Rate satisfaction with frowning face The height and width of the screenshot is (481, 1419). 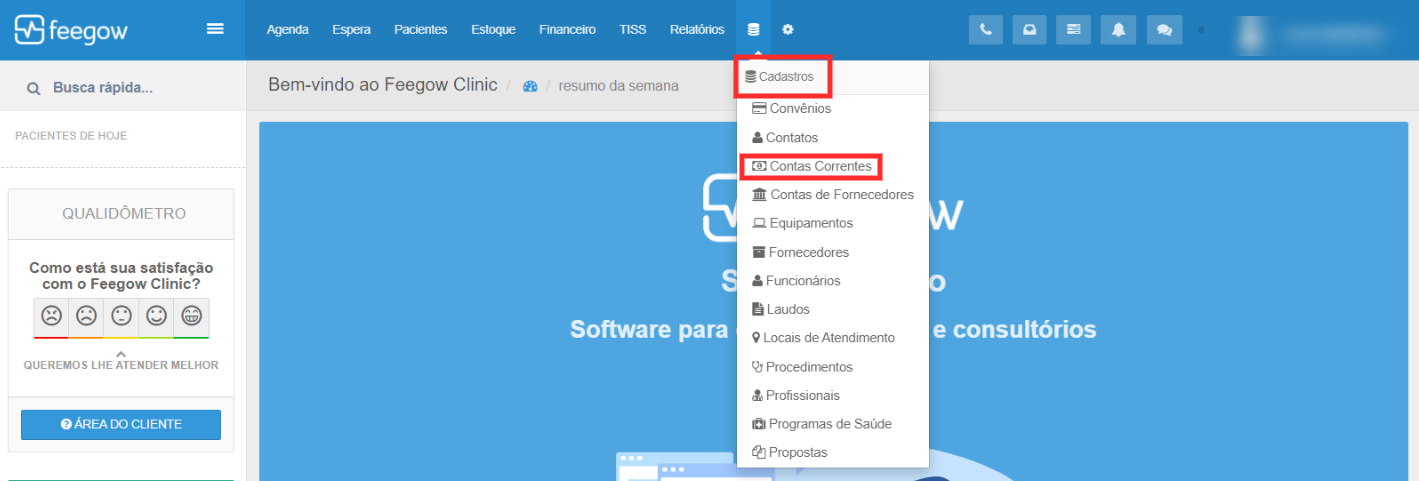tap(86, 316)
